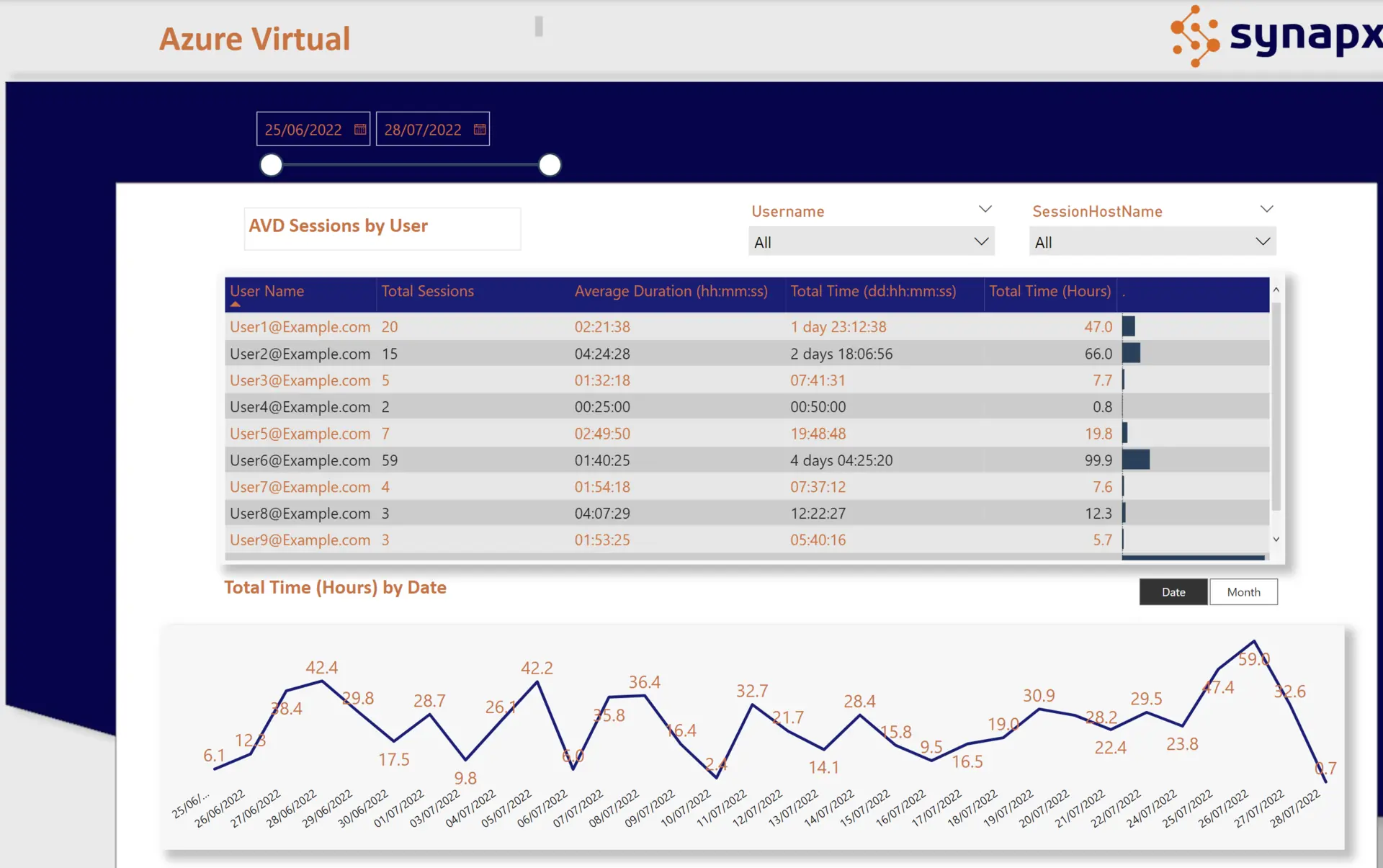This screenshot has width=1383, height=868.
Task: Select the User5@Example.com row
Action: coord(300,434)
